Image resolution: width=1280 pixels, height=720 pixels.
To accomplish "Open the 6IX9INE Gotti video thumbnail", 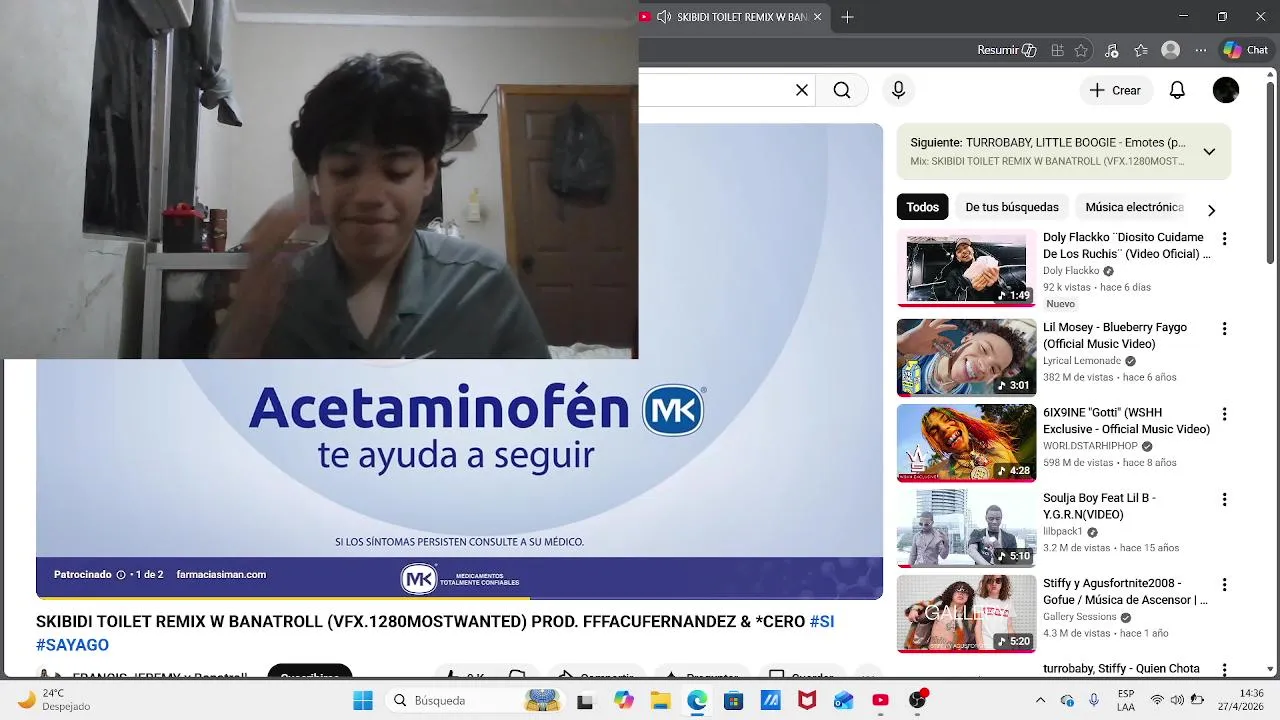I will (x=966, y=443).
